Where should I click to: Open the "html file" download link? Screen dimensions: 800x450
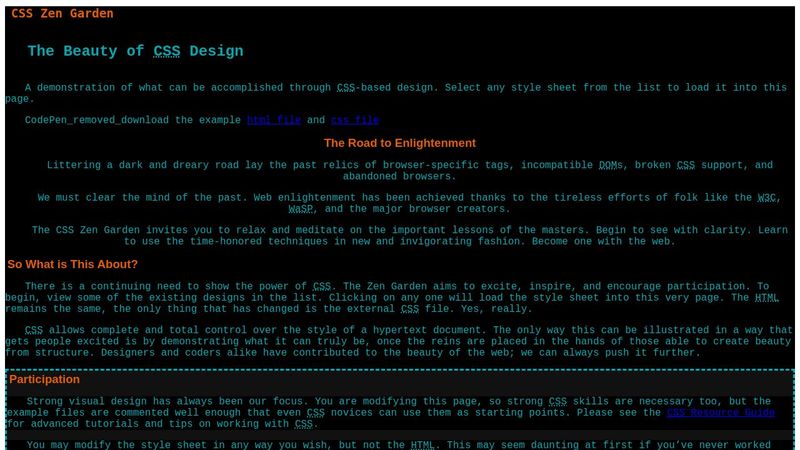(x=273, y=120)
